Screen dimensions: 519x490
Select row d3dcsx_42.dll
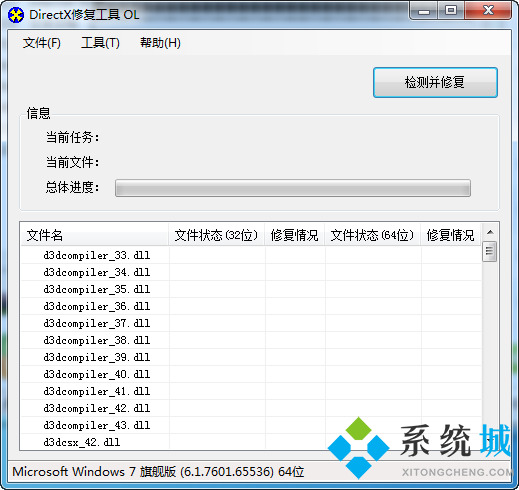coord(251,442)
